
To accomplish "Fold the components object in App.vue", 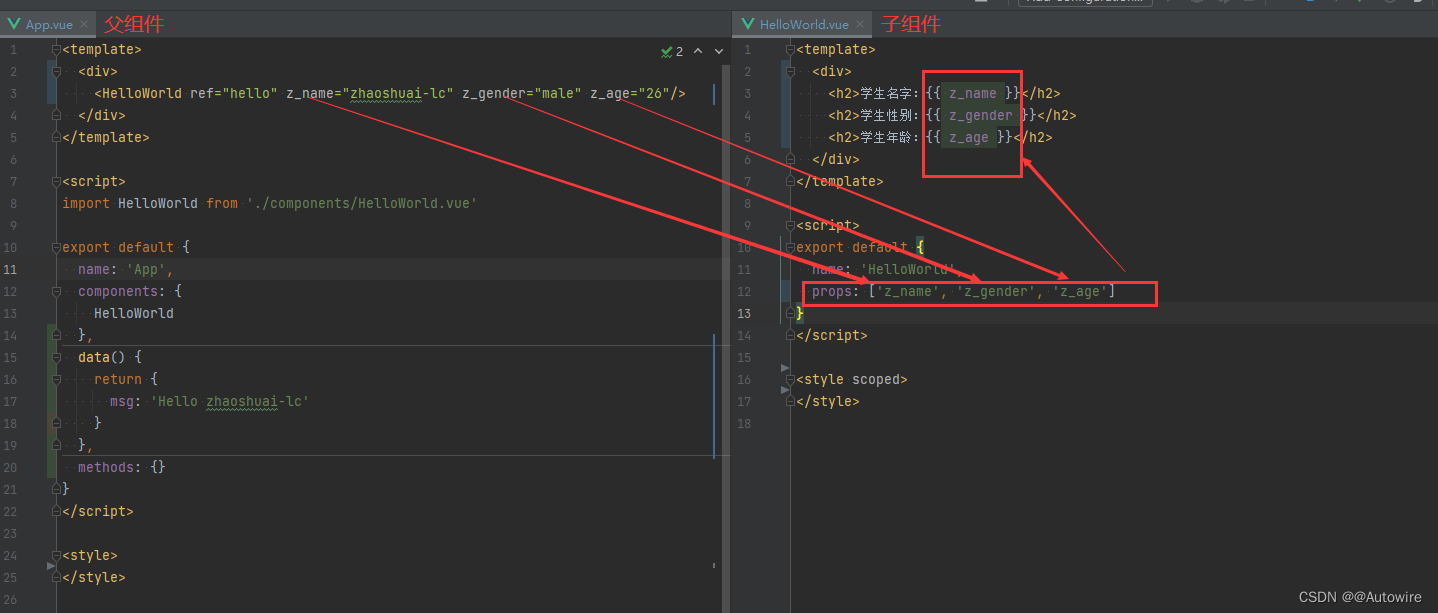I will coord(57,291).
